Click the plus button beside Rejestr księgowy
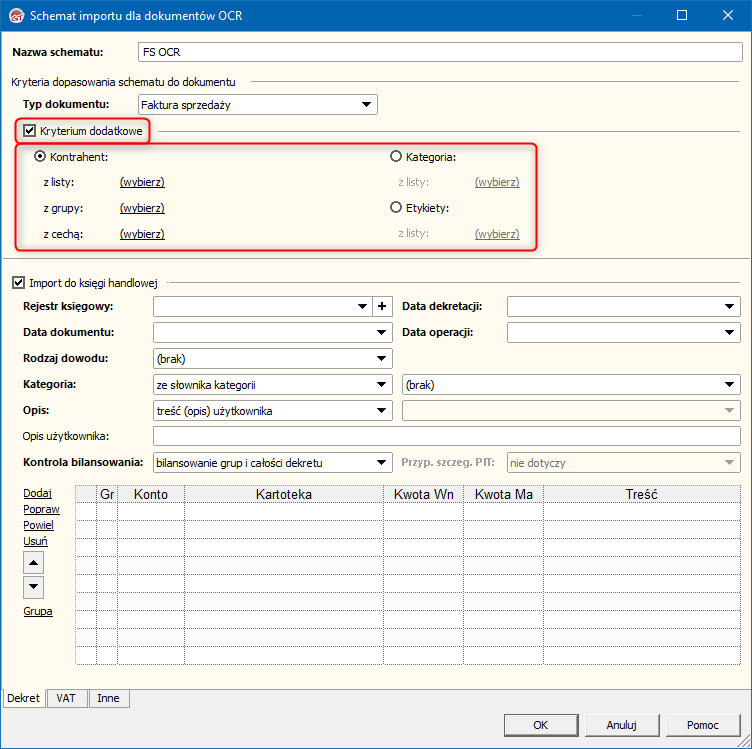Viewport: 752px width, 749px height. point(382,307)
